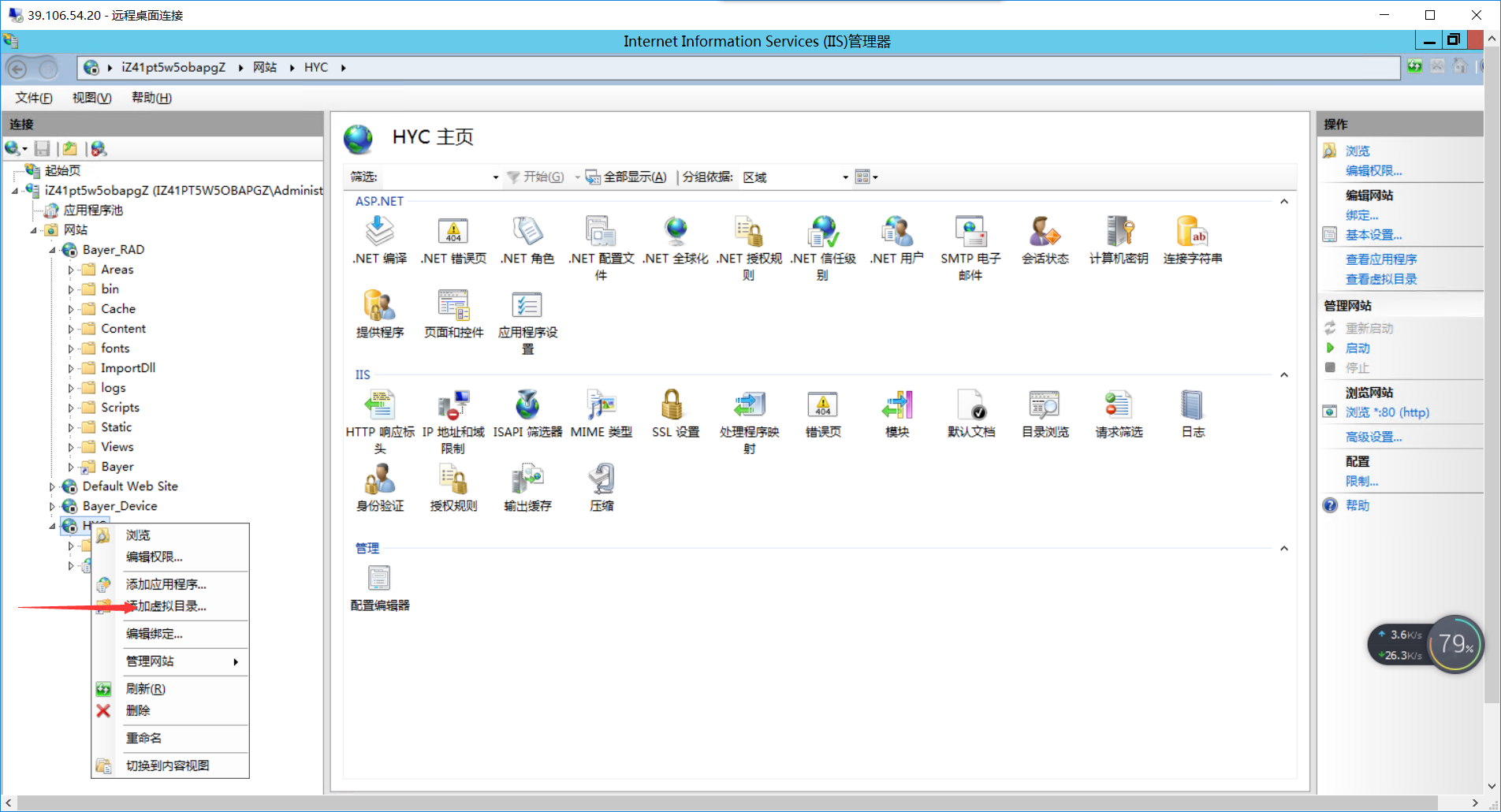Collapse the ASP.NET section chevron
This screenshot has height=812, width=1501.
pyautogui.click(x=1284, y=201)
